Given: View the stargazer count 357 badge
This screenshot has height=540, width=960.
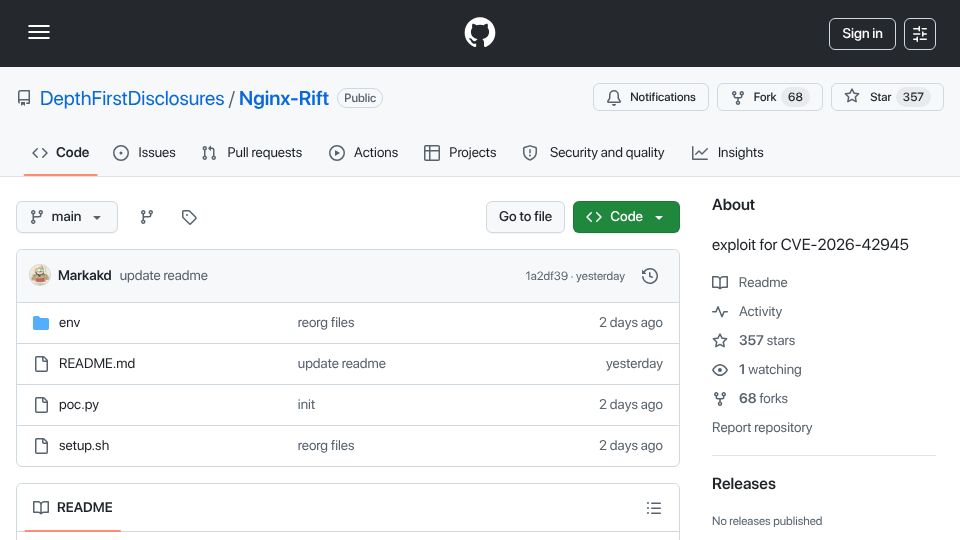Looking at the screenshot, I should click(913, 97).
